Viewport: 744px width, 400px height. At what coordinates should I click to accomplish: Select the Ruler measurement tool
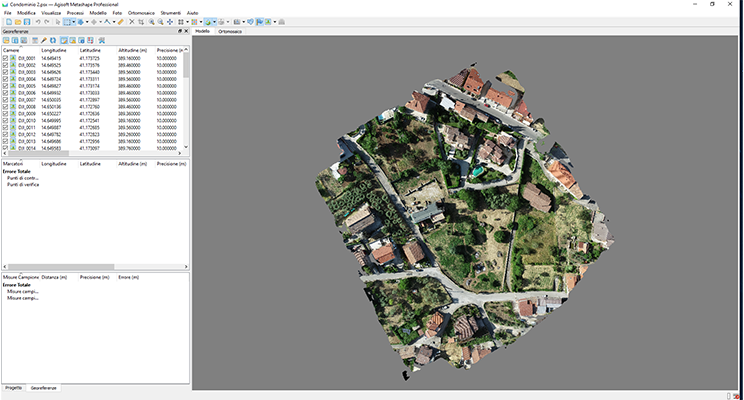tap(121, 22)
